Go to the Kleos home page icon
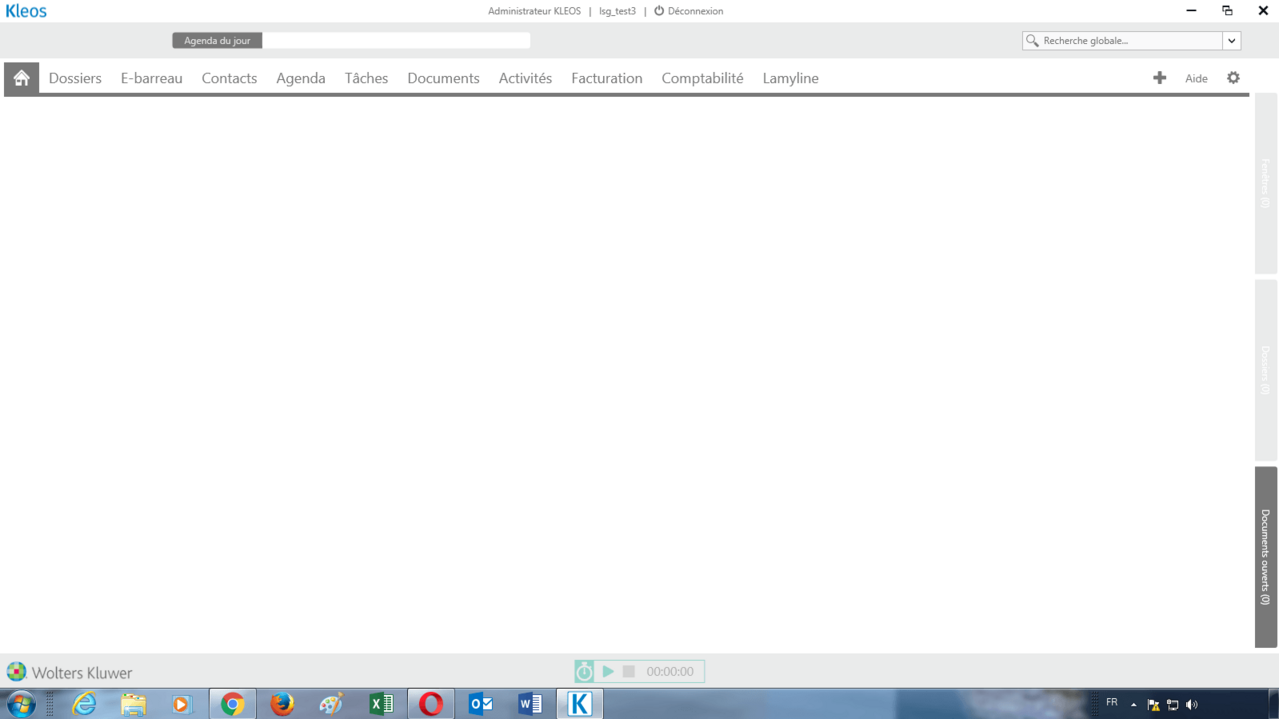The image size is (1279, 719). 21,78
